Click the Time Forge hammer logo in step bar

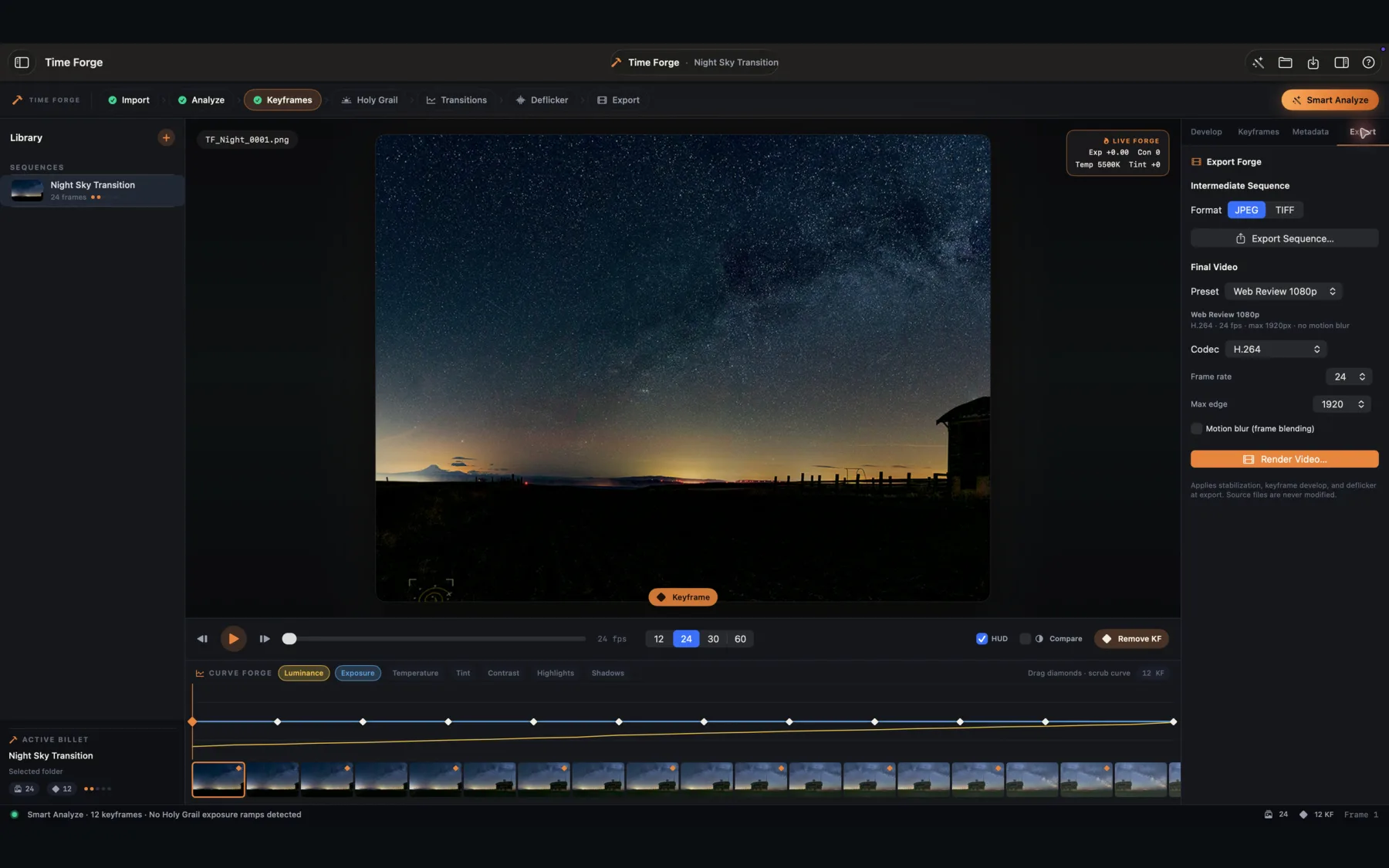coord(17,100)
